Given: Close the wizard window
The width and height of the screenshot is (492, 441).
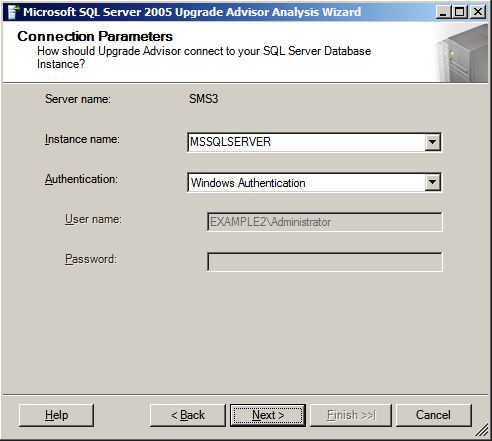Looking at the screenshot, I should coord(478,12).
